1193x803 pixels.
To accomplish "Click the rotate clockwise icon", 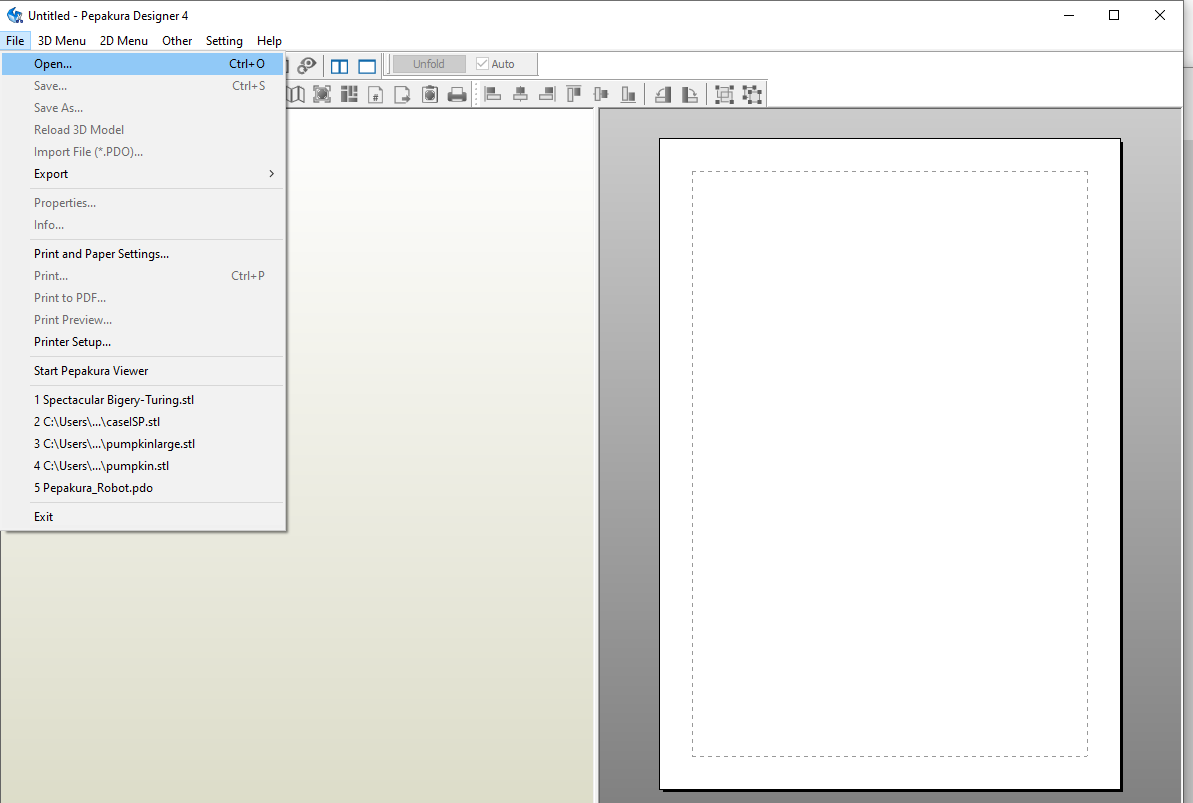I will coord(690,94).
